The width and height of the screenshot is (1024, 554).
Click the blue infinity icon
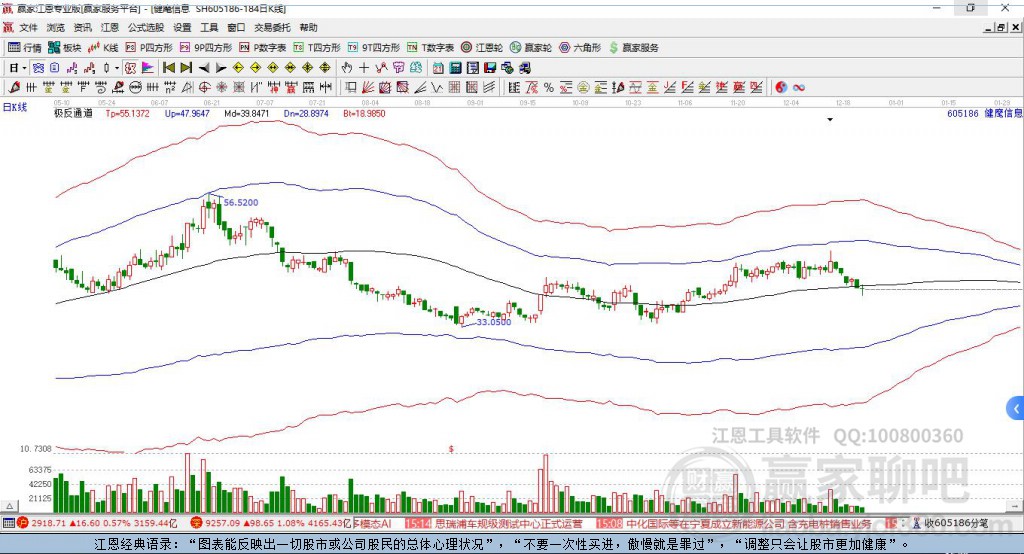[798, 87]
